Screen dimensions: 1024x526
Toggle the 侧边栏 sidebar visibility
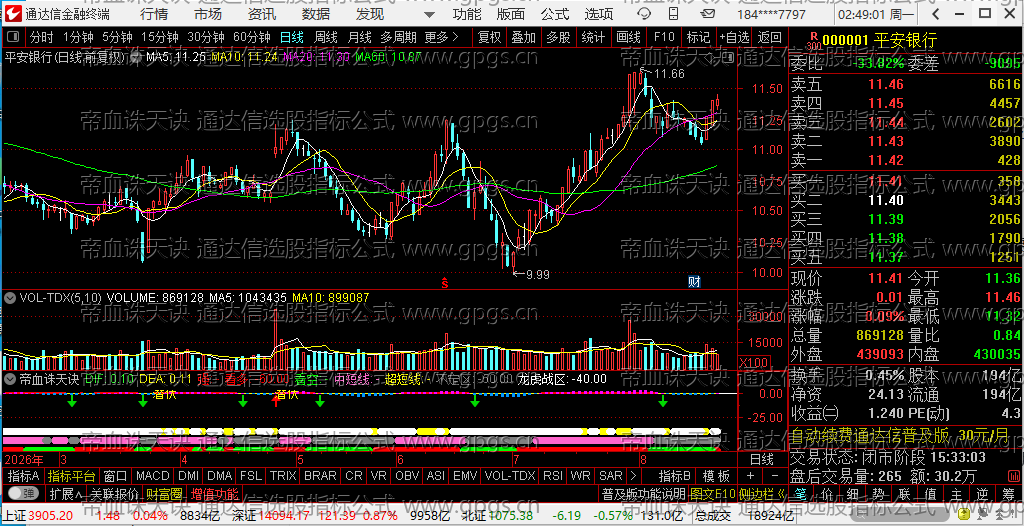[761, 493]
